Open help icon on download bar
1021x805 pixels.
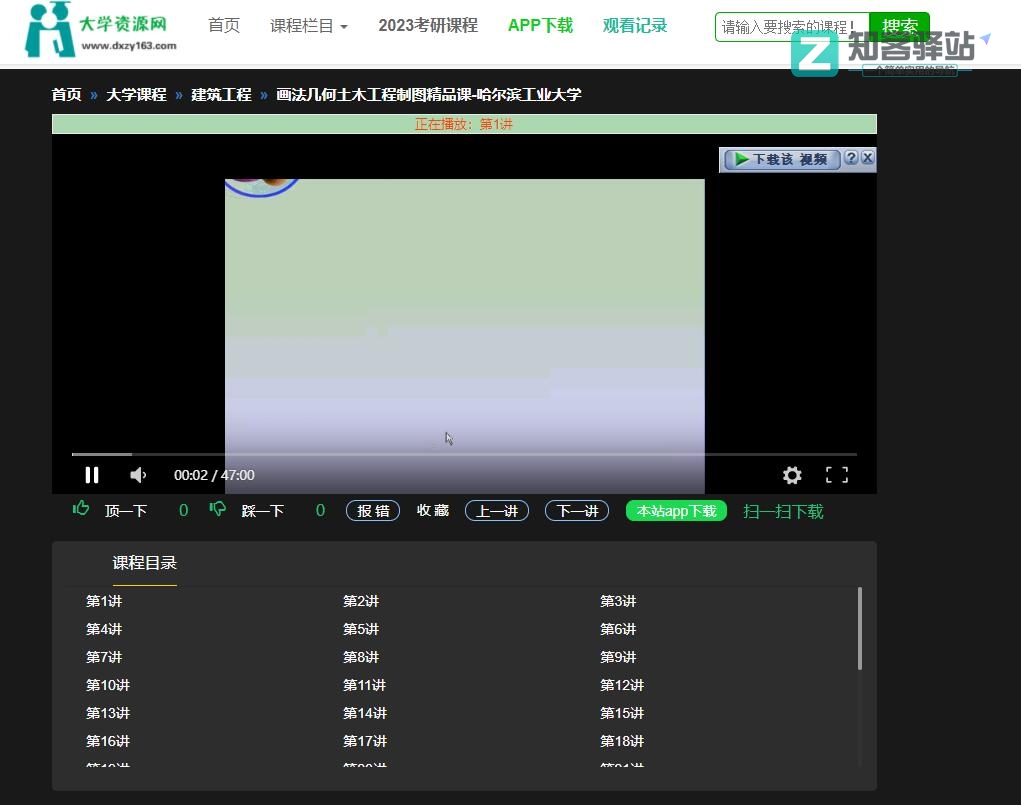[x=851, y=158]
